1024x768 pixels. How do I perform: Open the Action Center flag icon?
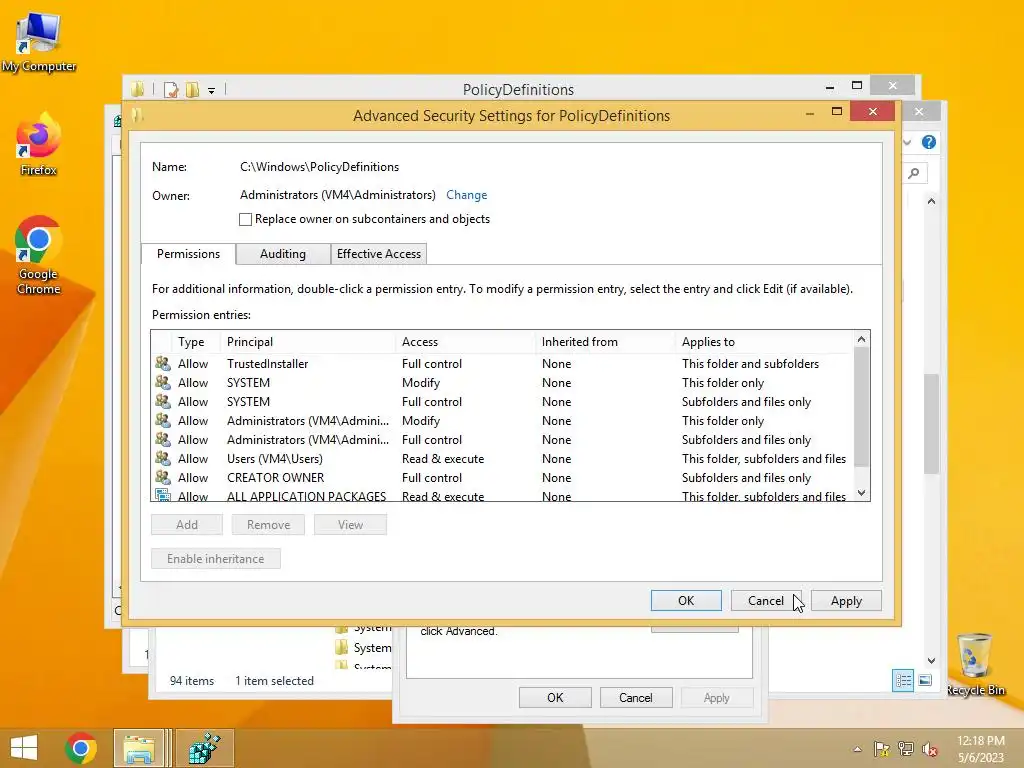tap(881, 749)
